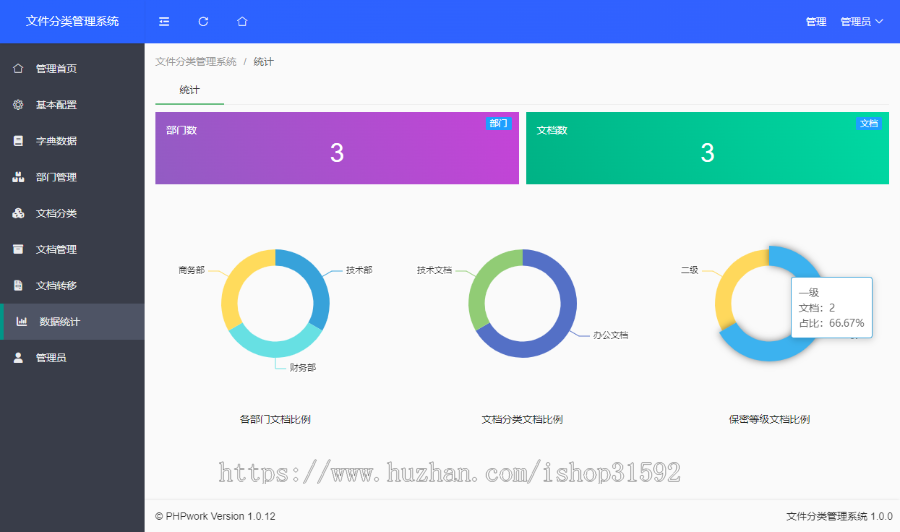Toggle the sidebar collapse icon in header
The height and width of the screenshot is (532, 900).
click(x=164, y=21)
